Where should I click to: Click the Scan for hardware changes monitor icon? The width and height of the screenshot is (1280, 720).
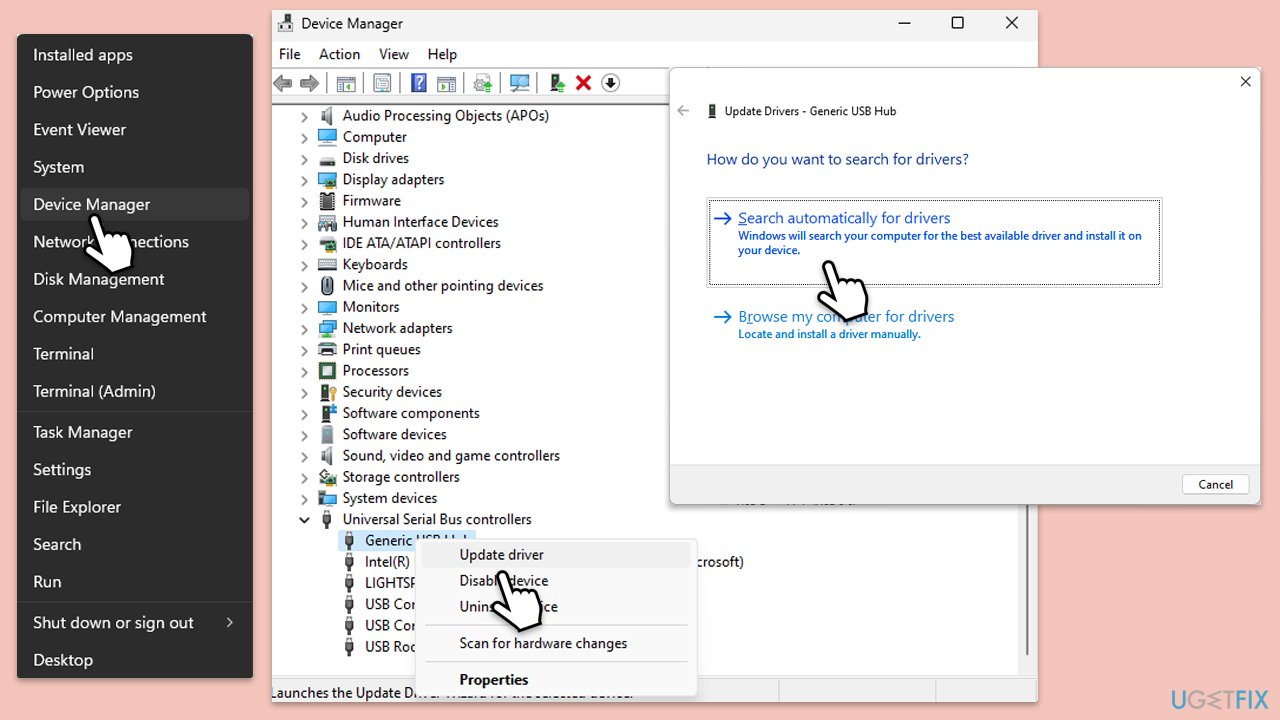(x=520, y=83)
